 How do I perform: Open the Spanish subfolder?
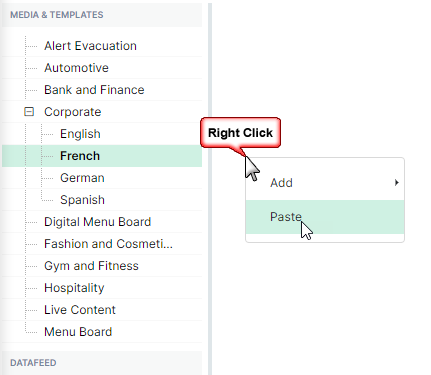[x=82, y=200]
